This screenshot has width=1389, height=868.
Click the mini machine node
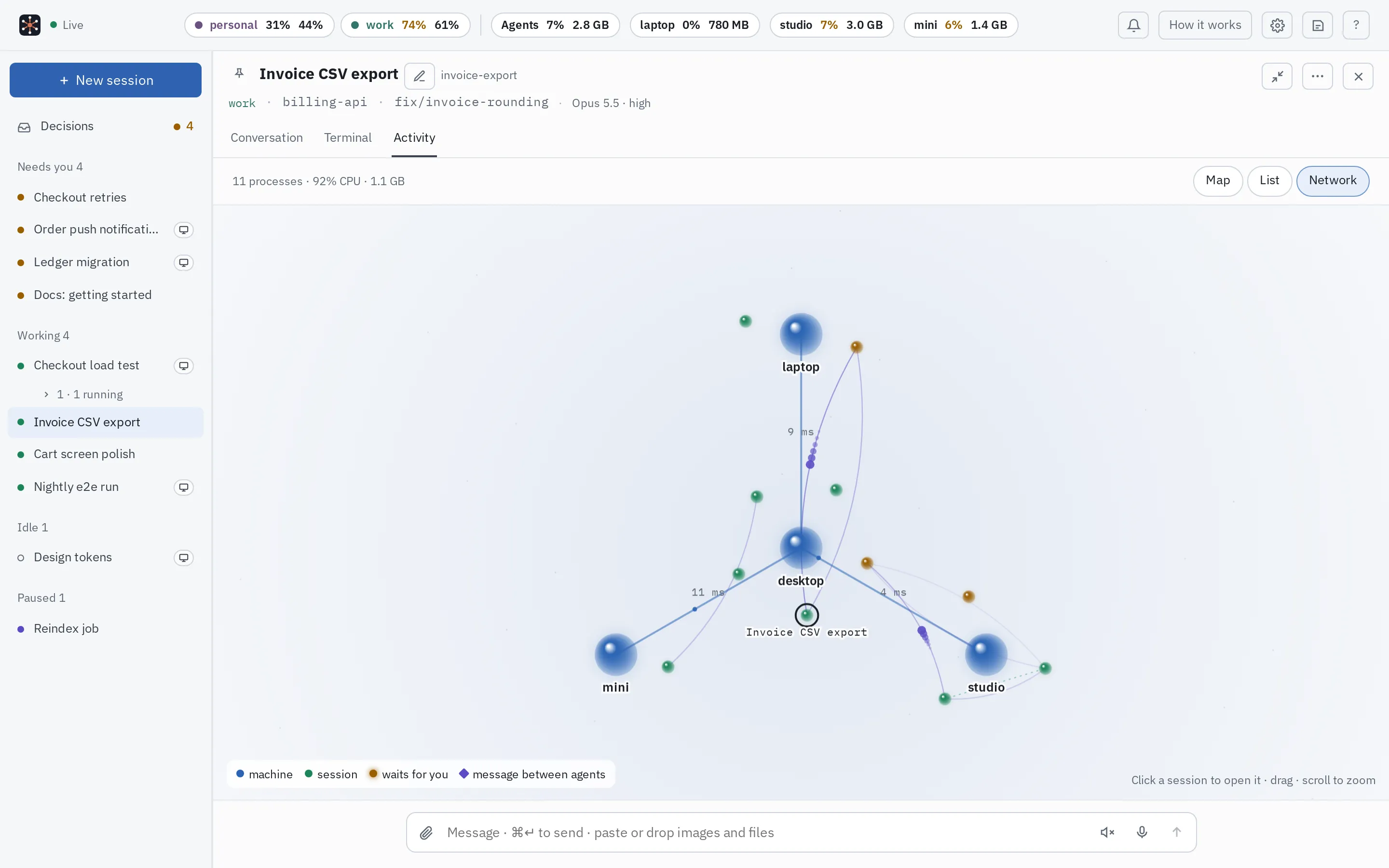pos(615,654)
